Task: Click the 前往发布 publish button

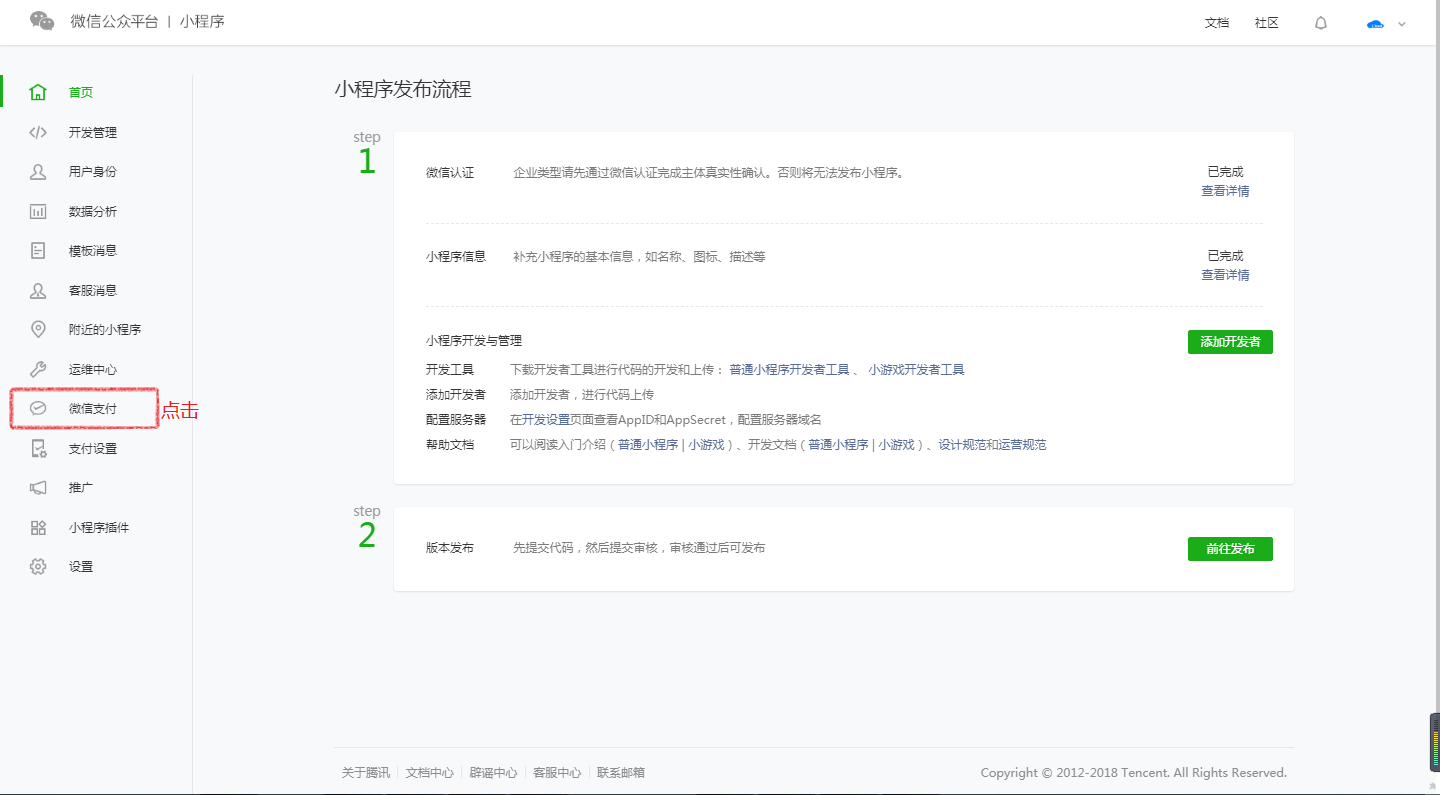Action: 1230,548
